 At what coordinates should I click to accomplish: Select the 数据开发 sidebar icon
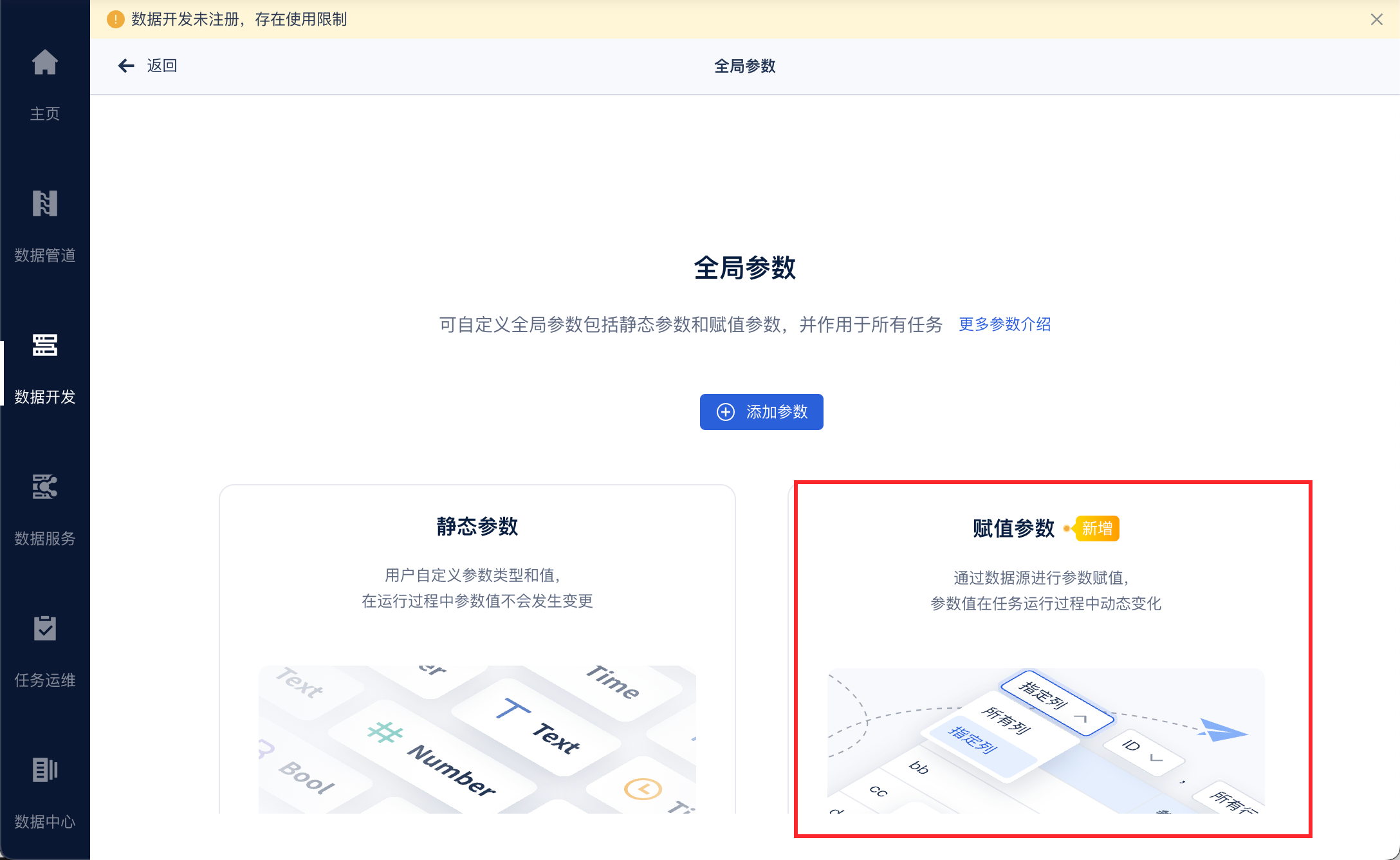coord(45,345)
